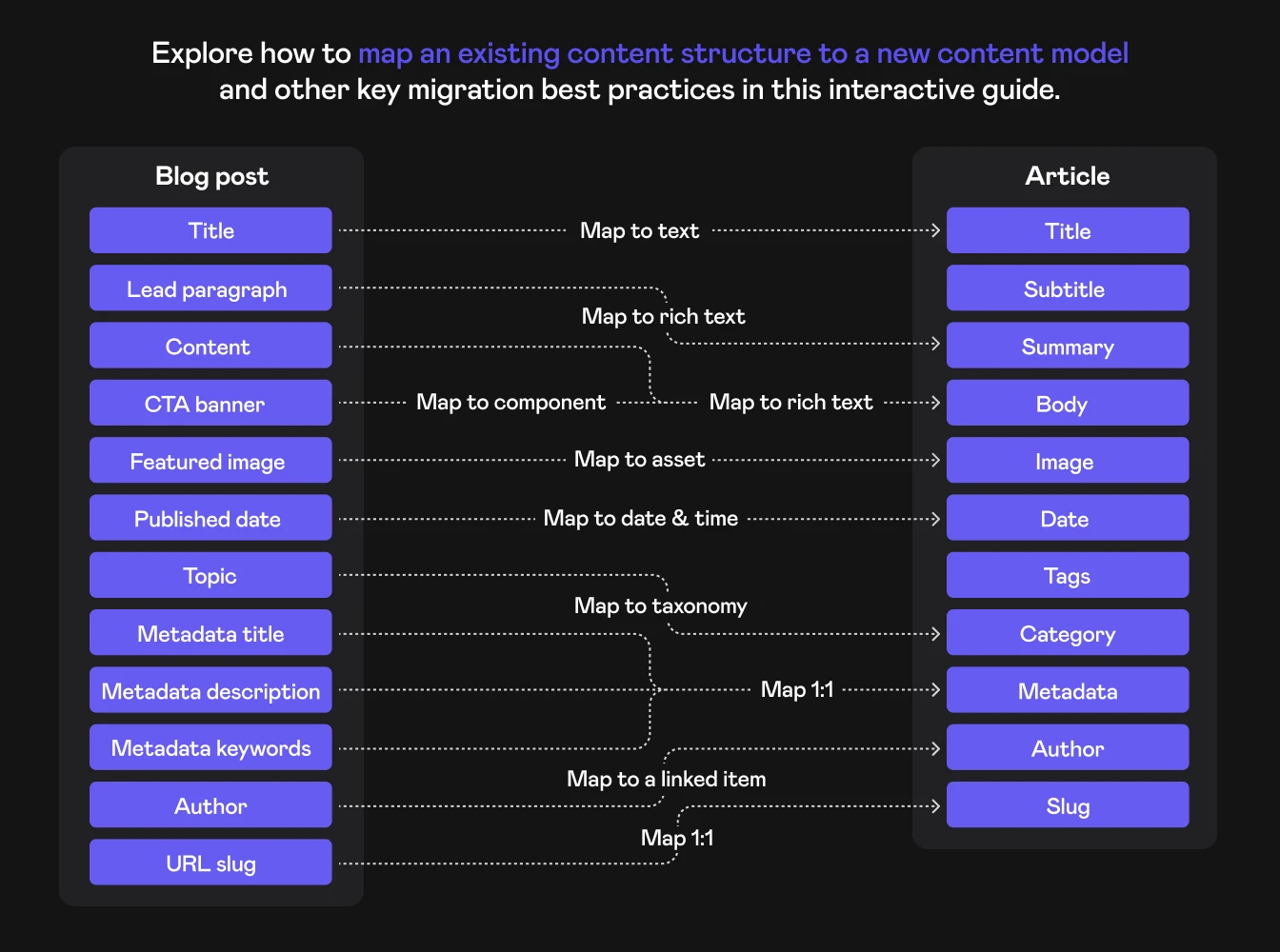Select the Topic block

click(210, 576)
